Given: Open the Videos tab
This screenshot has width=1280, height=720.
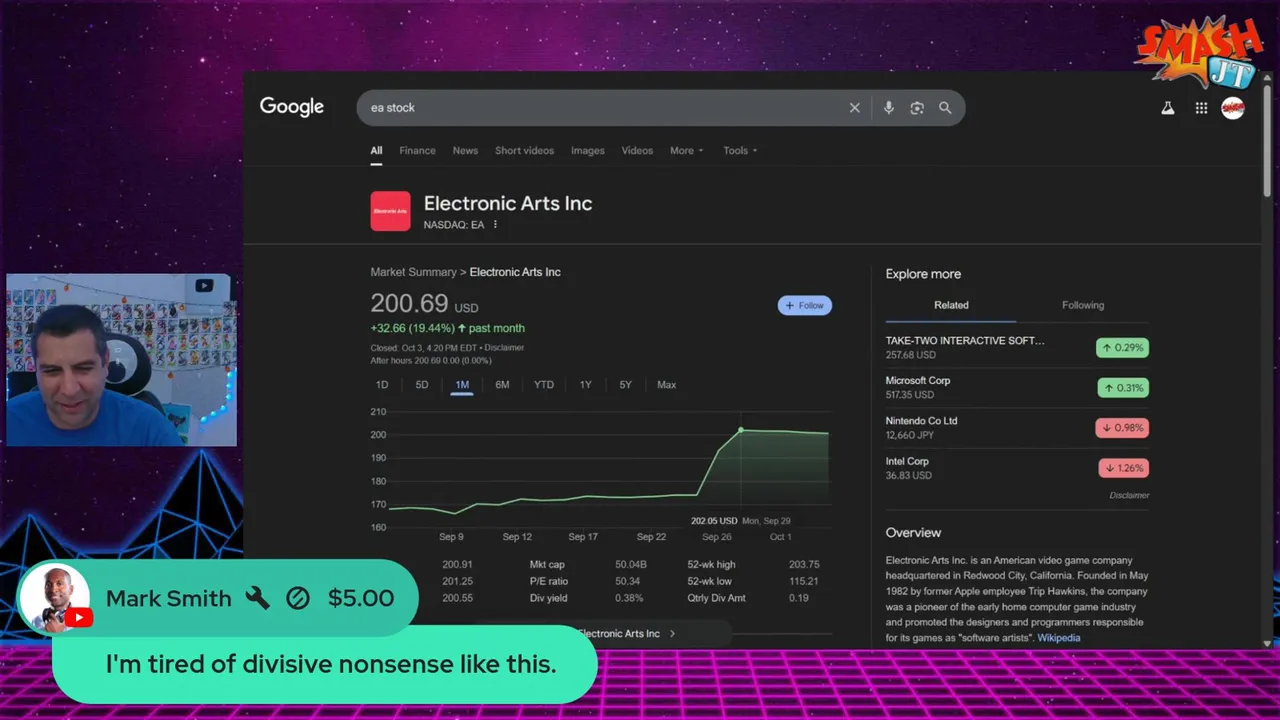Looking at the screenshot, I should click(x=637, y=151).
